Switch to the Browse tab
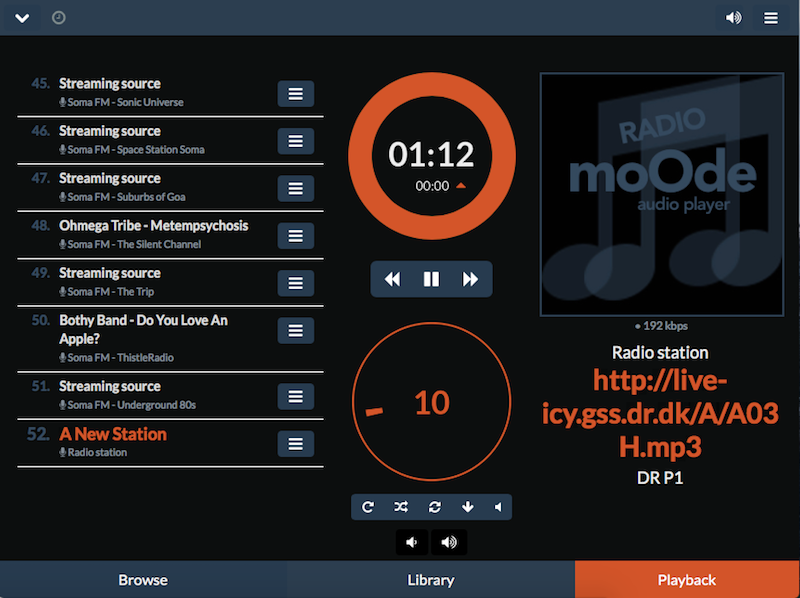The height and width of the screenshot is (598, 800). tap(143, 580)
